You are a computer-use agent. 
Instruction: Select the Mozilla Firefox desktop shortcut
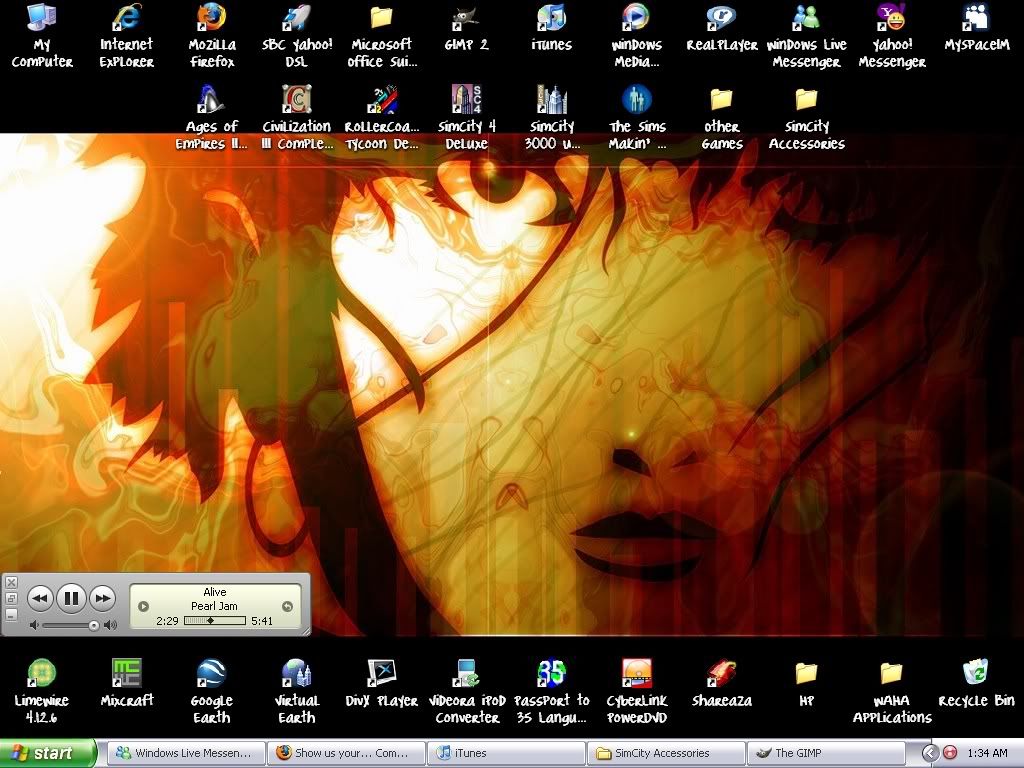[x=212, y=35]
